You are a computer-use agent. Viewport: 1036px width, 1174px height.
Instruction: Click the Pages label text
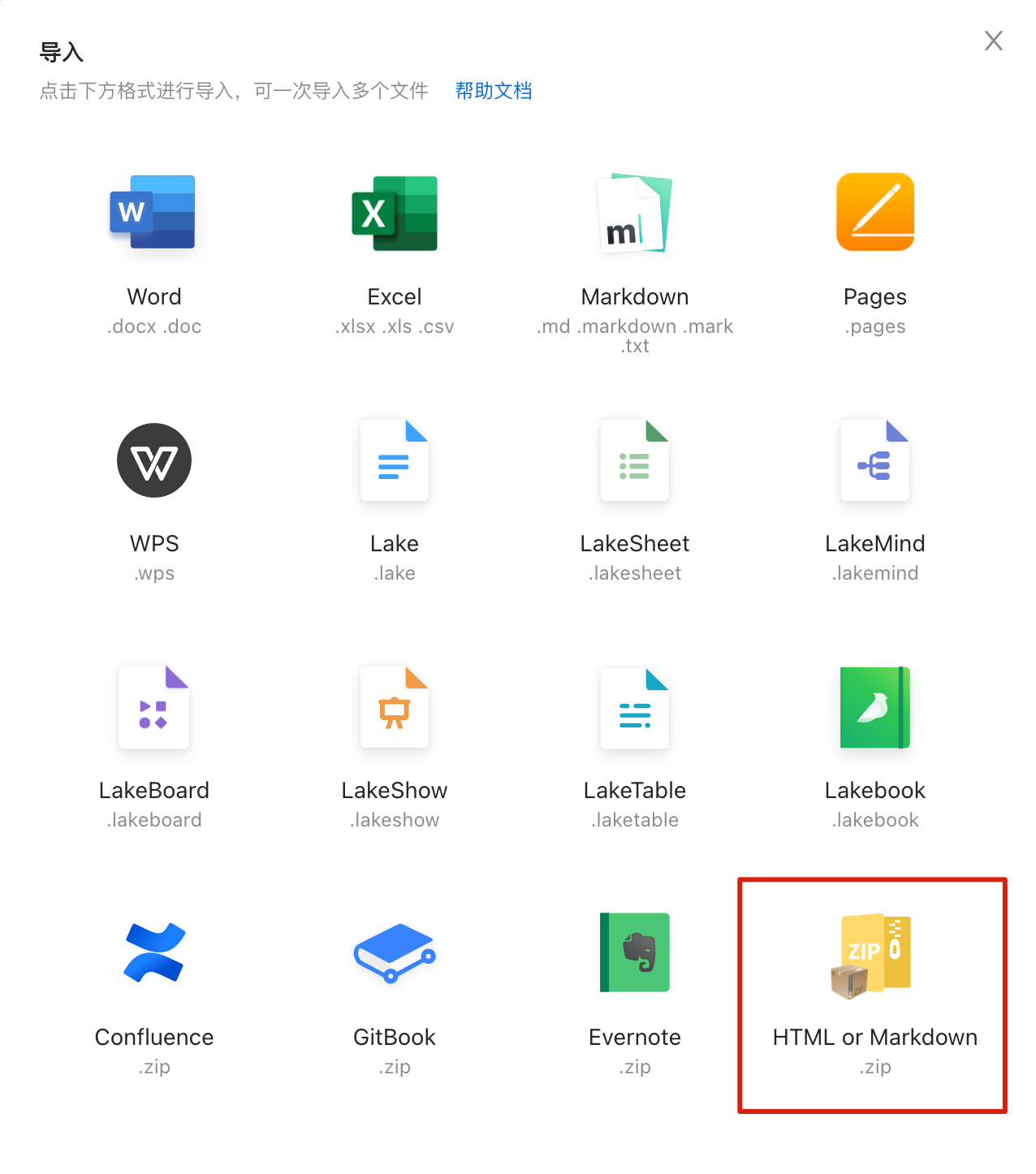[875, 297]
